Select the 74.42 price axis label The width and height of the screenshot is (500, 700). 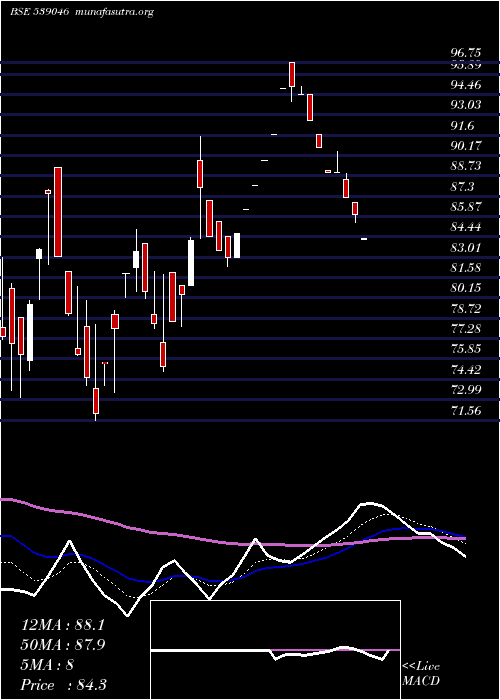point(466,370)
